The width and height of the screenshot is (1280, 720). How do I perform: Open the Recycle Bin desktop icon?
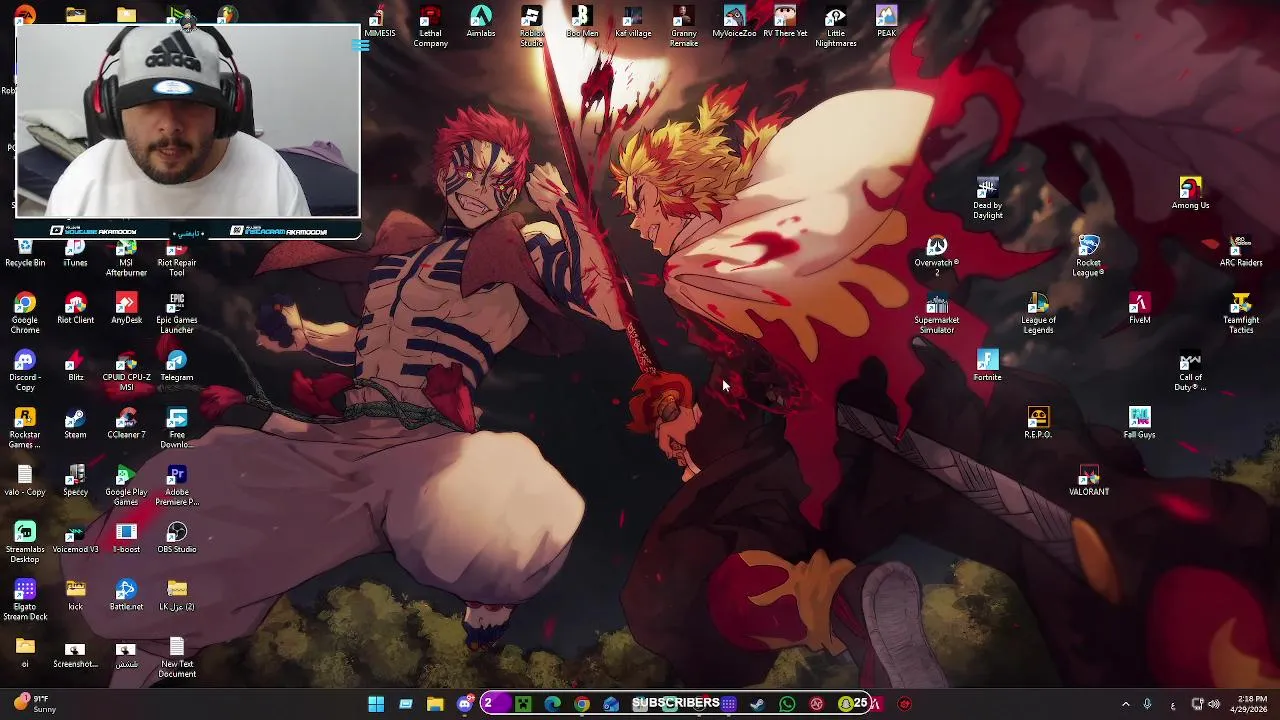pos(25,253)
